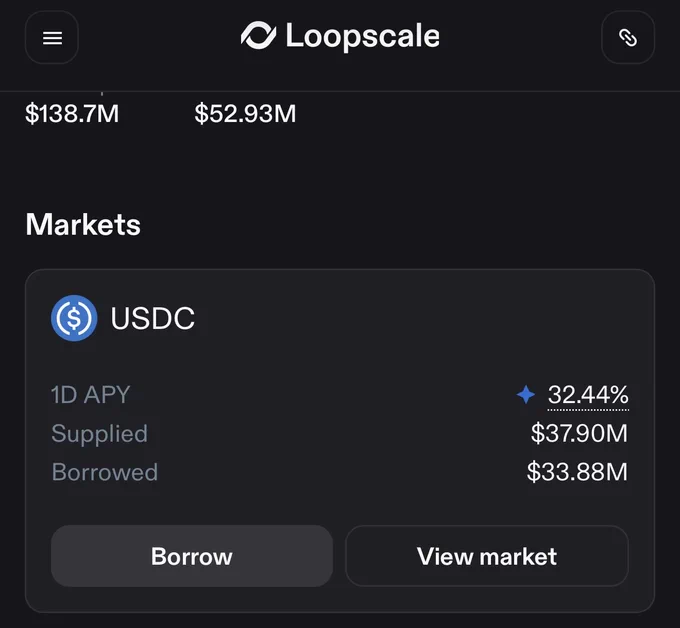Click the USDC market name label
Viewport: 680px width, 628px height.
153,318
